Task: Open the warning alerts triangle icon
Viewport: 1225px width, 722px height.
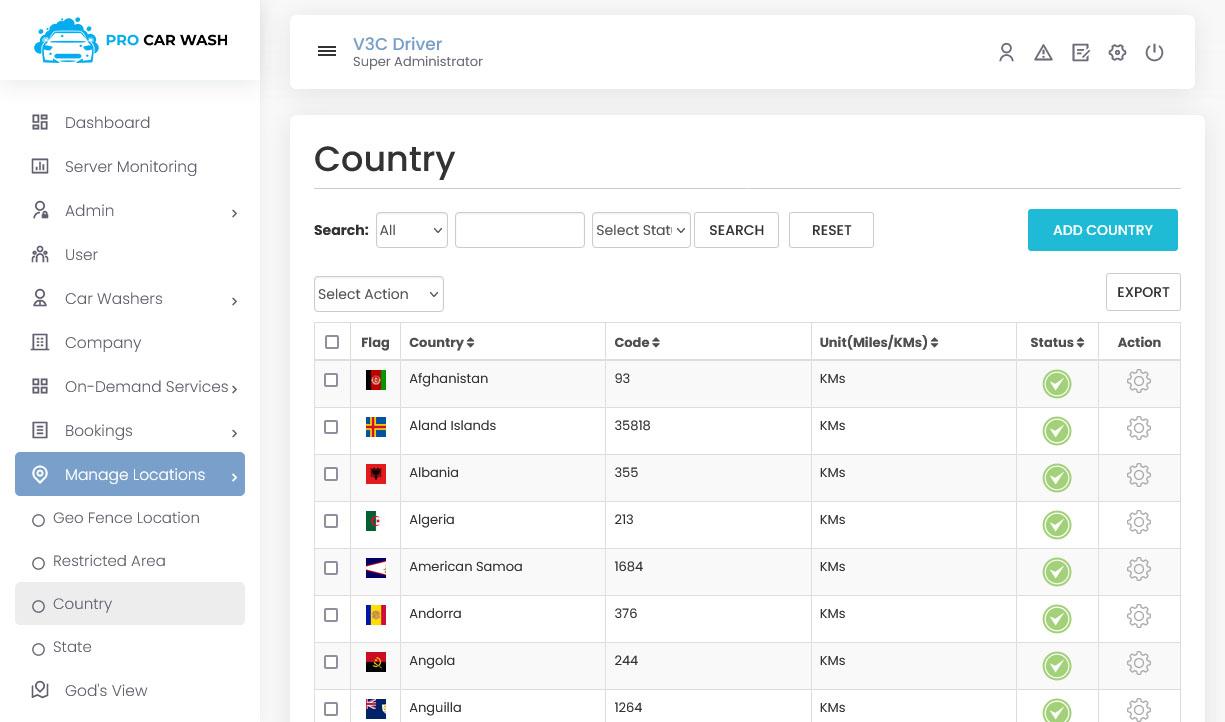Action: (1044, 53)
